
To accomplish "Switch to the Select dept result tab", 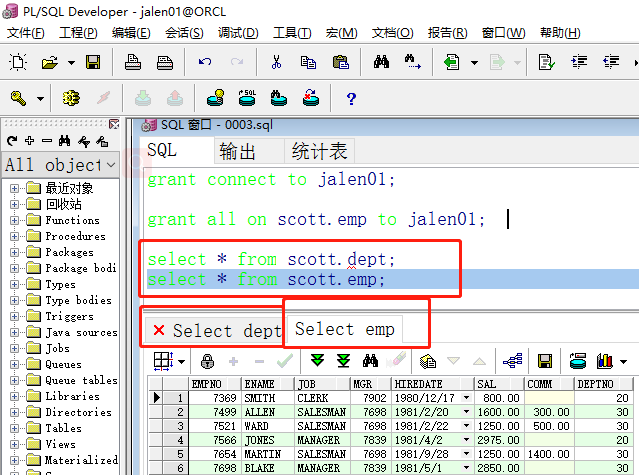I will pyautogui.click(x=215, y=330).
